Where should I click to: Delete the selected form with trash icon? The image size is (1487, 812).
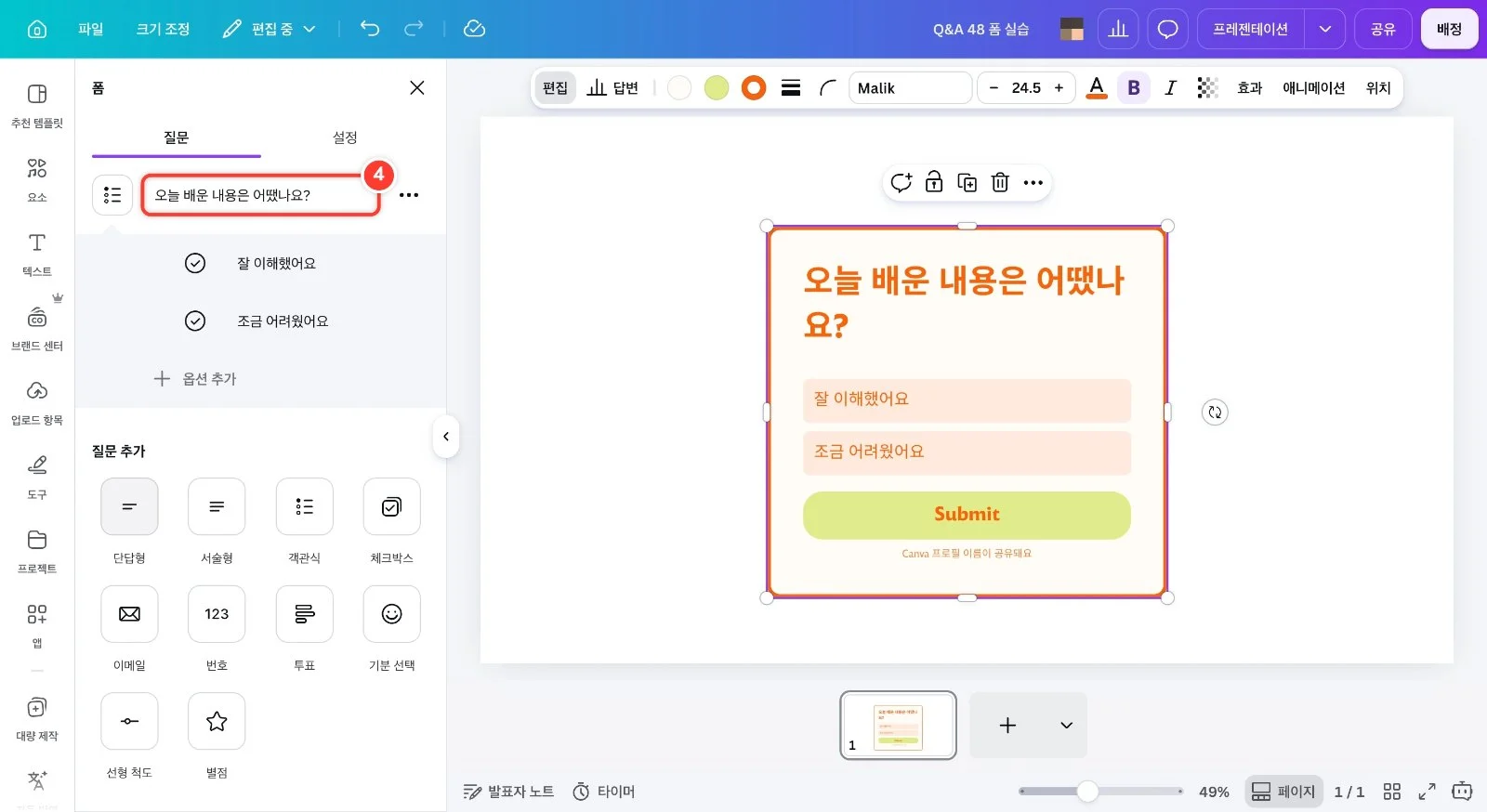1000,182
